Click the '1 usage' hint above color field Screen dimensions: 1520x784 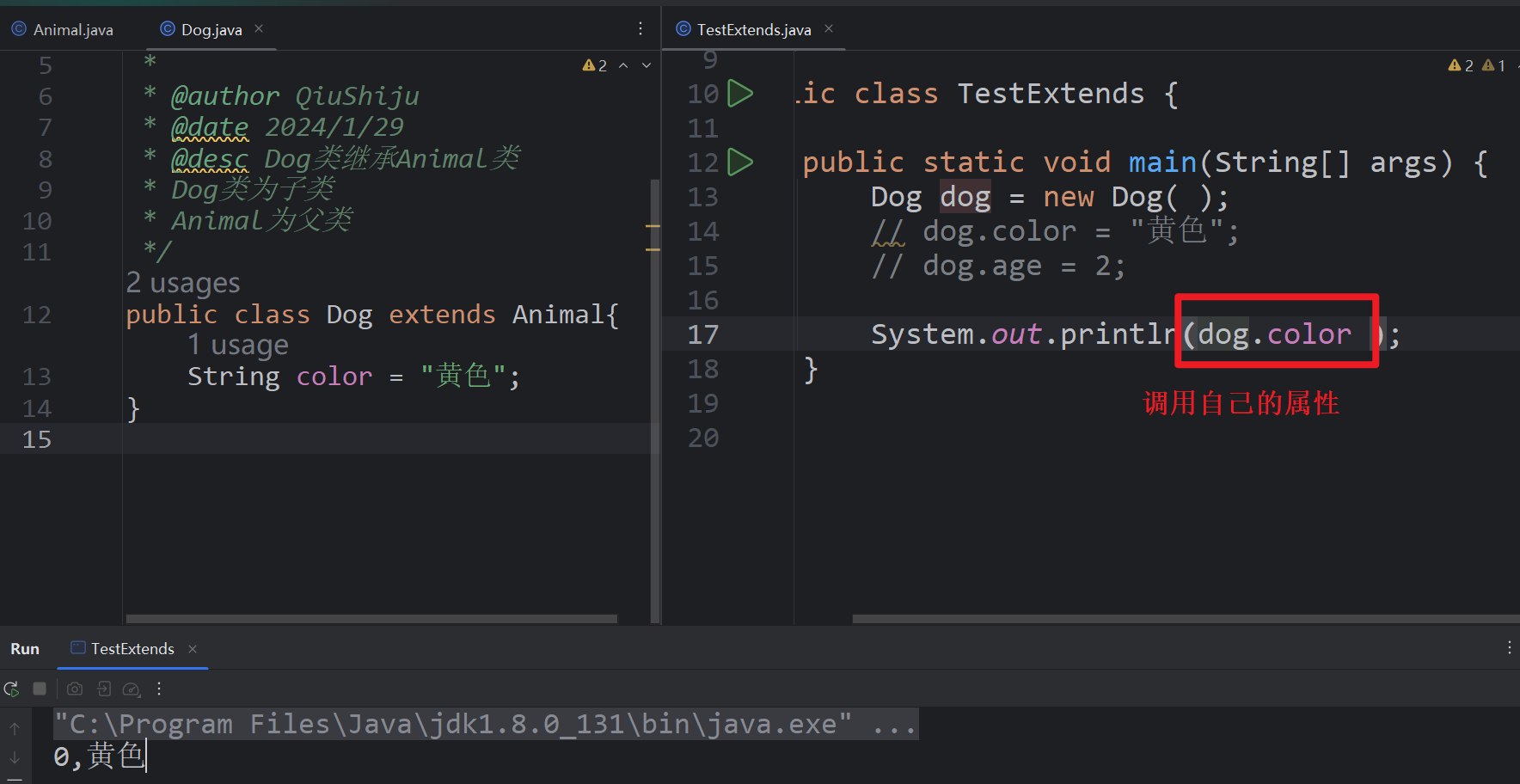click(x=238, y=345)
